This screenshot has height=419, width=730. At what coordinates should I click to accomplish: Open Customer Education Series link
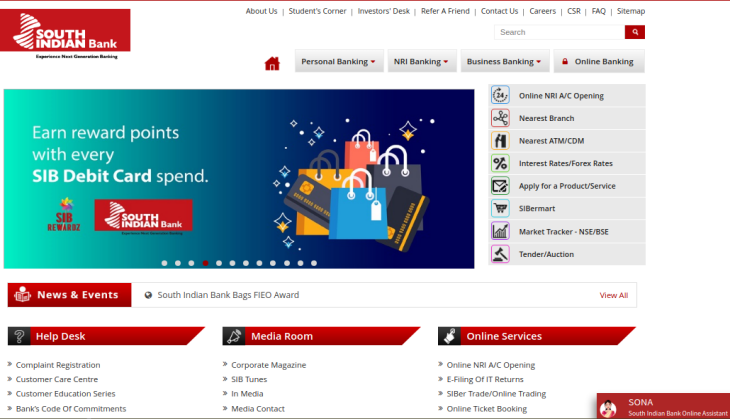65,394
